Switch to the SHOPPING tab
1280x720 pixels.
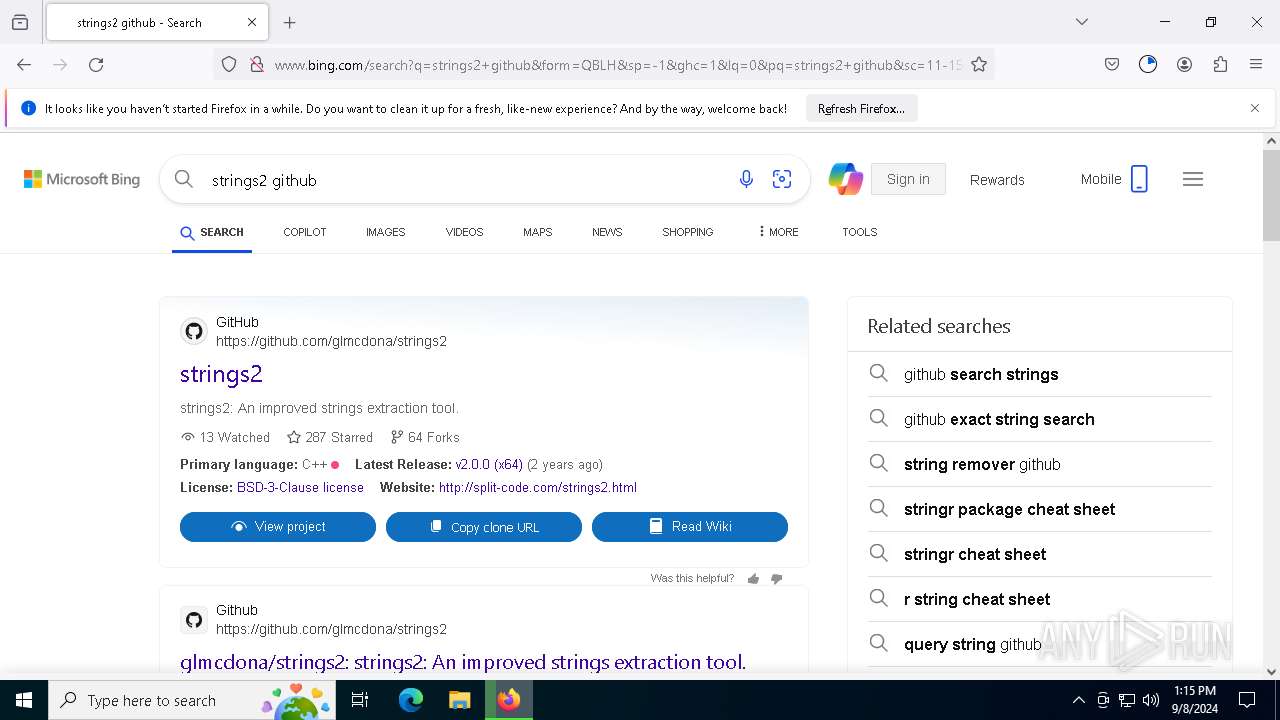[688, 232]
